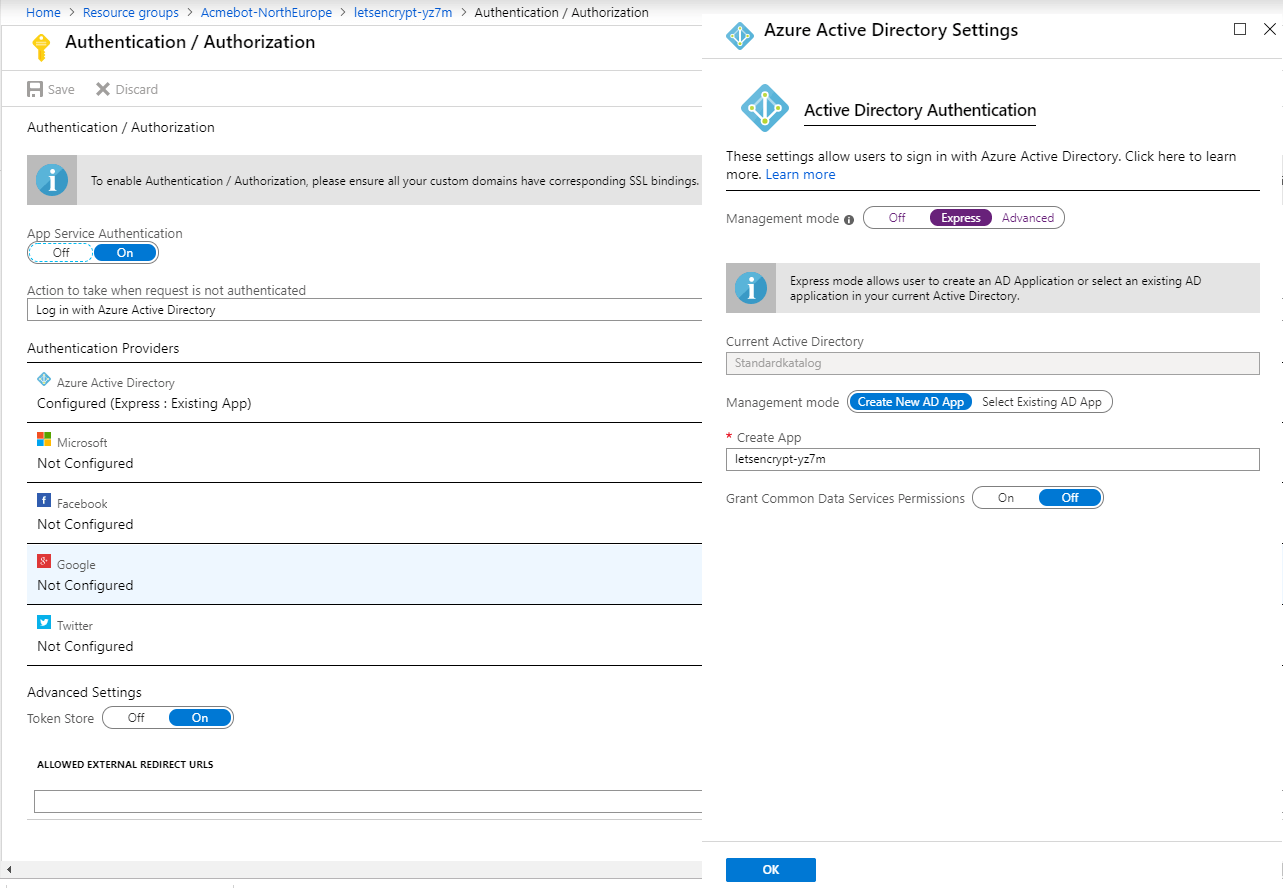Click the large Active Directory Authentication diamond icon
Screen dimensions: 1283x888
click(x=765, y=108)
